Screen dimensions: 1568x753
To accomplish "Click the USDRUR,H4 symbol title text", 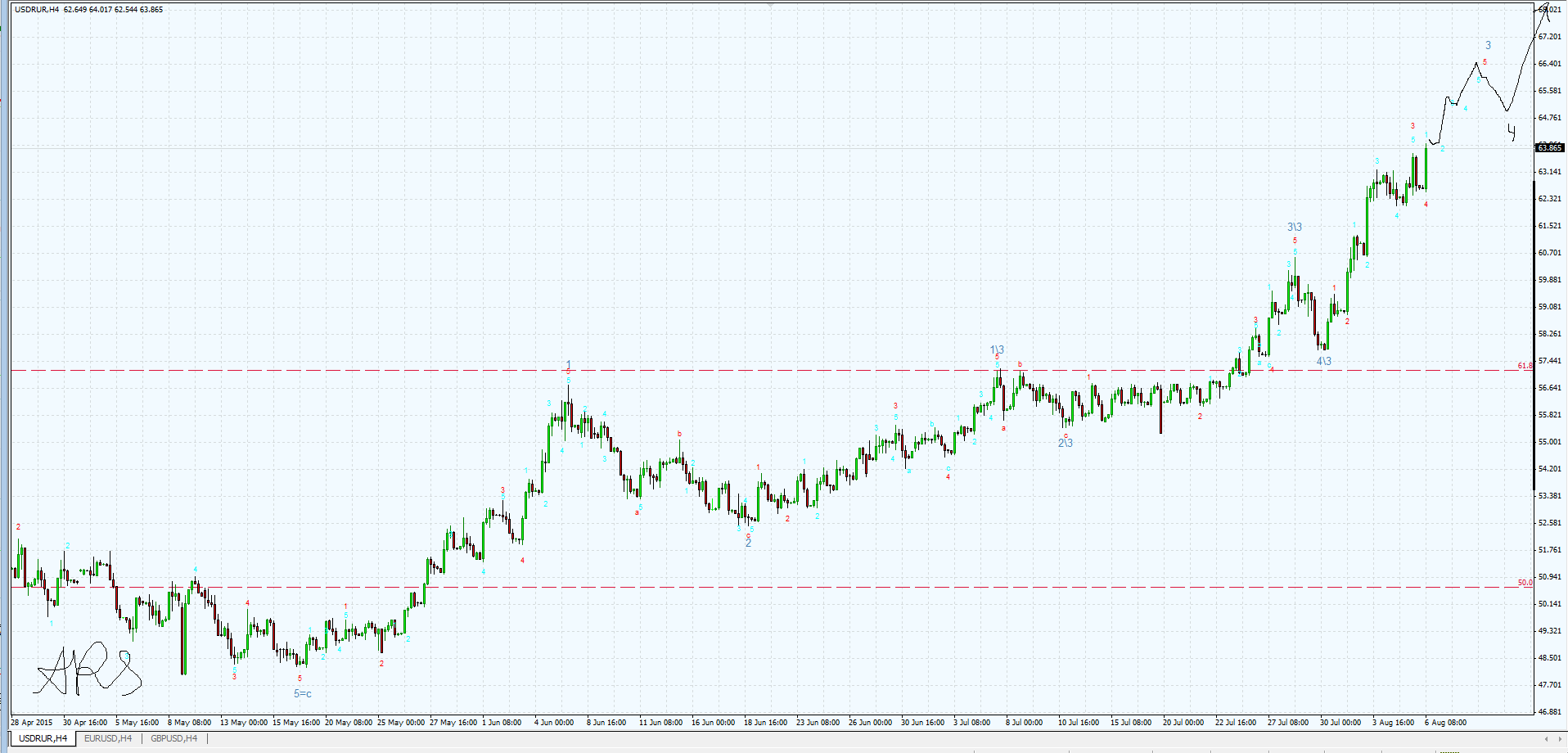I will pyautogui.click(x=37, y=10).
